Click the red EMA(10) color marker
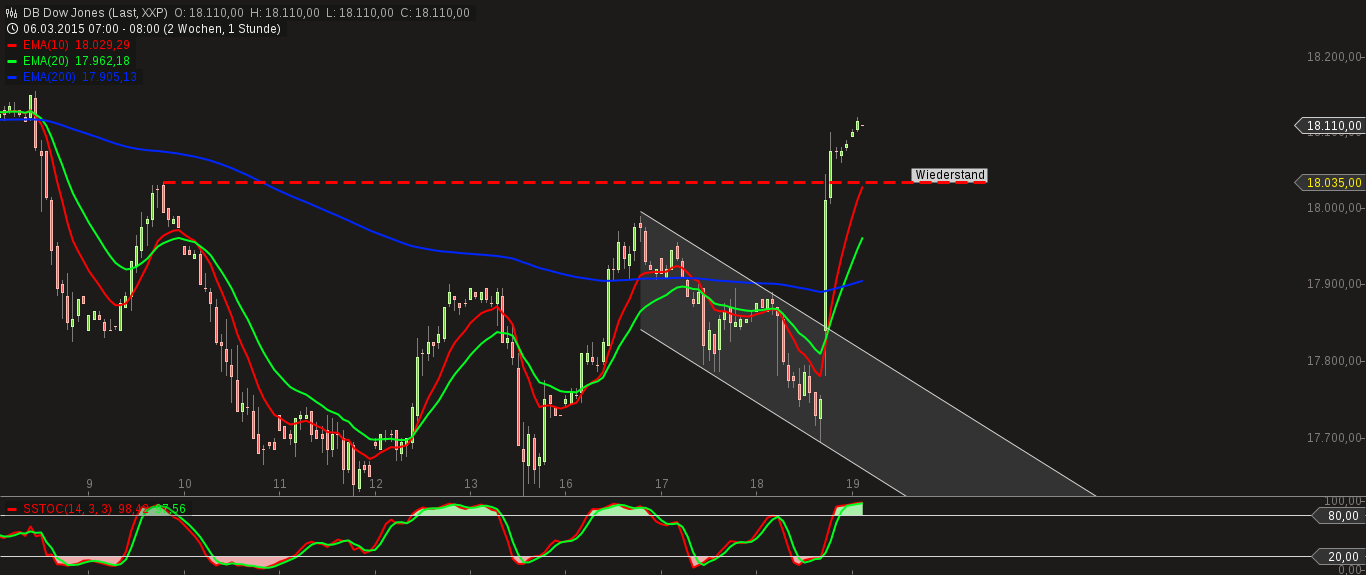Viewport: 1366px width, 575px height. (12, 45)
